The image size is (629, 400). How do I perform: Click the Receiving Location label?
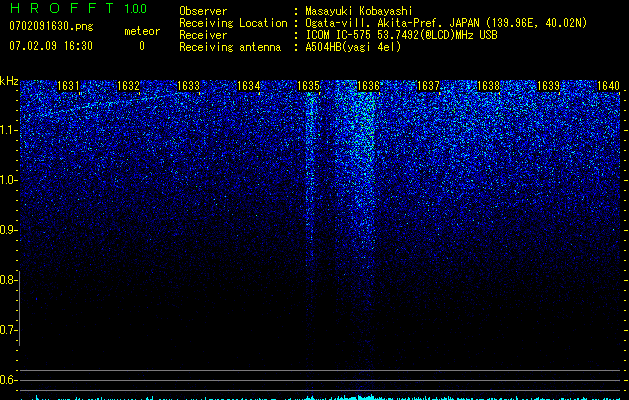[x=233, y=23]
